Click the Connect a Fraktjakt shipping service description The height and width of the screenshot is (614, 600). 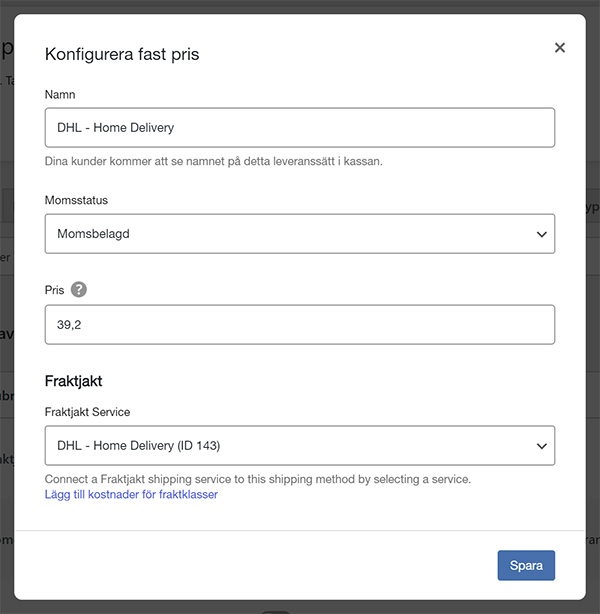coord(257,479)
